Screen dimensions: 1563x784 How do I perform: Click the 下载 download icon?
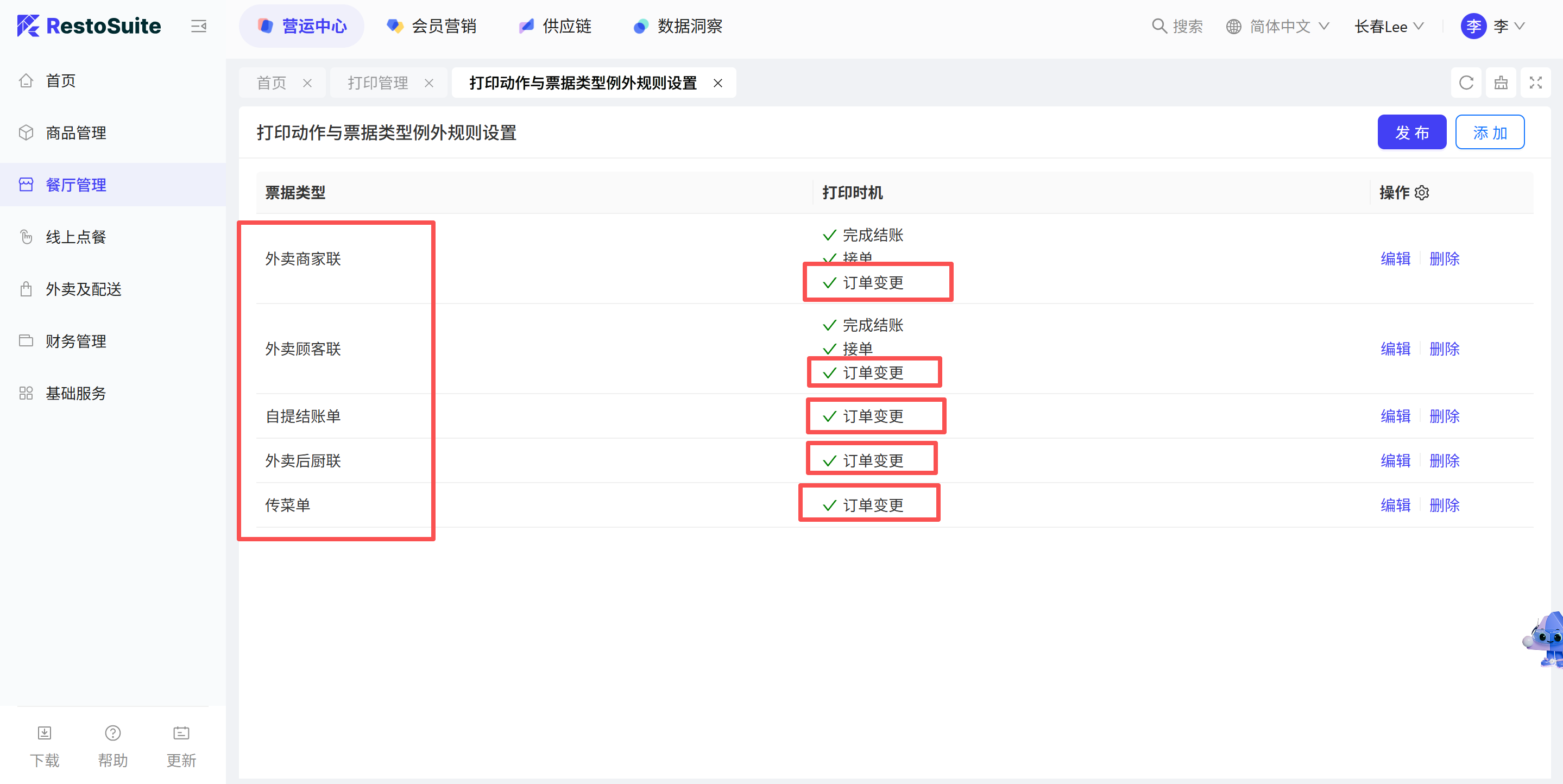tap(45, 733)
